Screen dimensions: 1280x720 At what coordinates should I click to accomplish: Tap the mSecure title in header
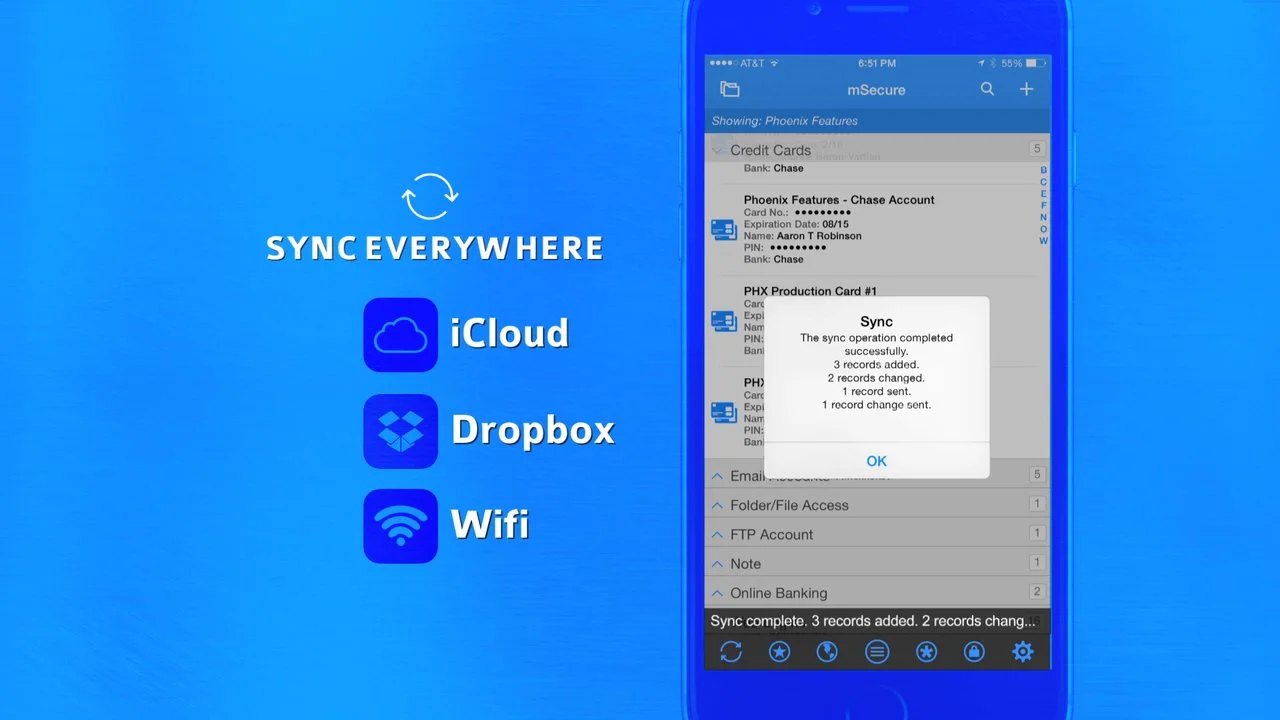(876, 90)
